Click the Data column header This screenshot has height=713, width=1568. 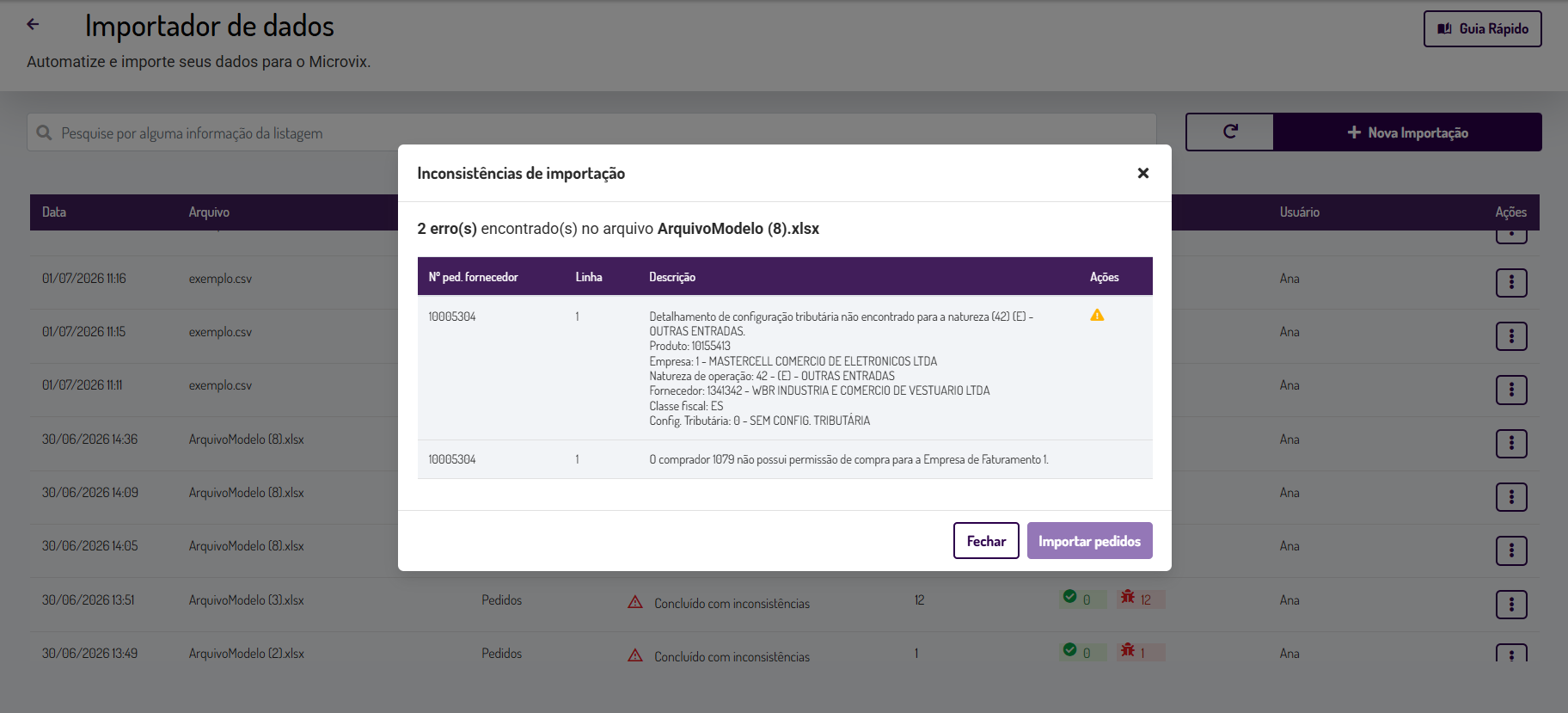[54, 212]
